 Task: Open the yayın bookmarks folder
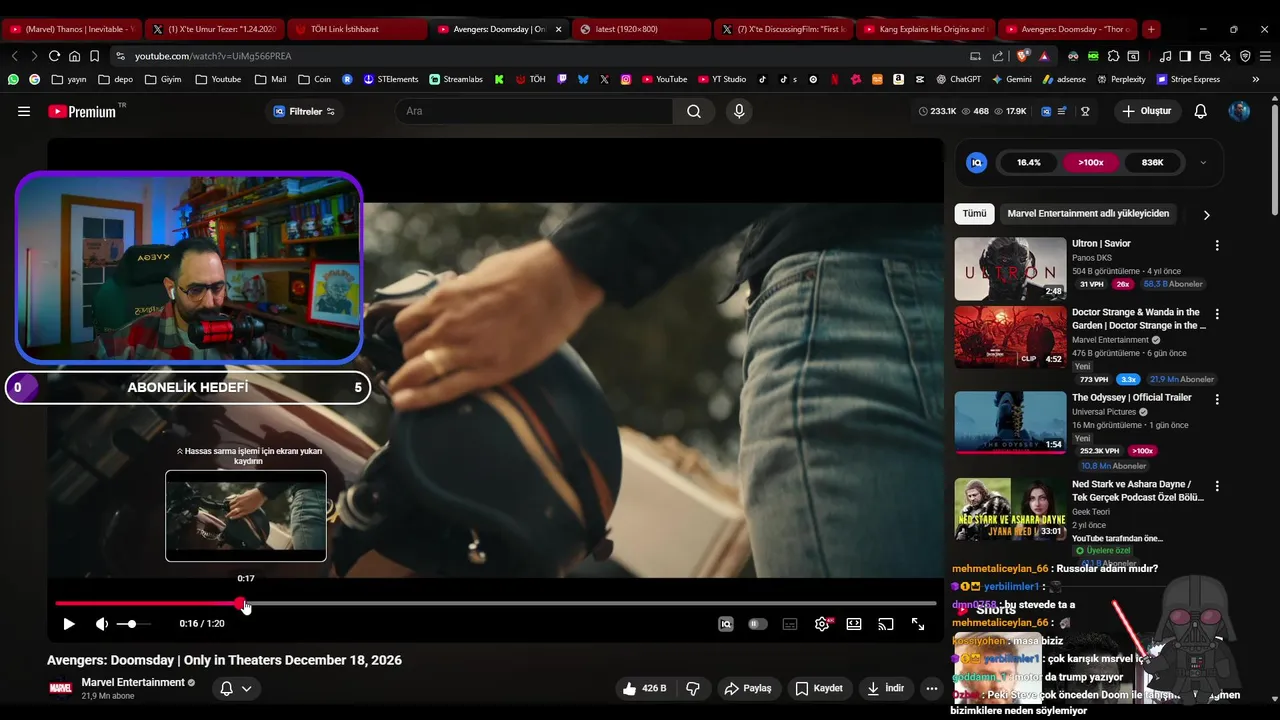click(69, 79)
